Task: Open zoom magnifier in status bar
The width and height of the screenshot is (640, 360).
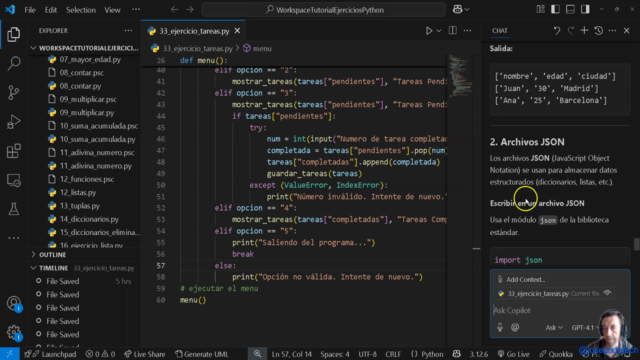Action: [x=258, y=354]
